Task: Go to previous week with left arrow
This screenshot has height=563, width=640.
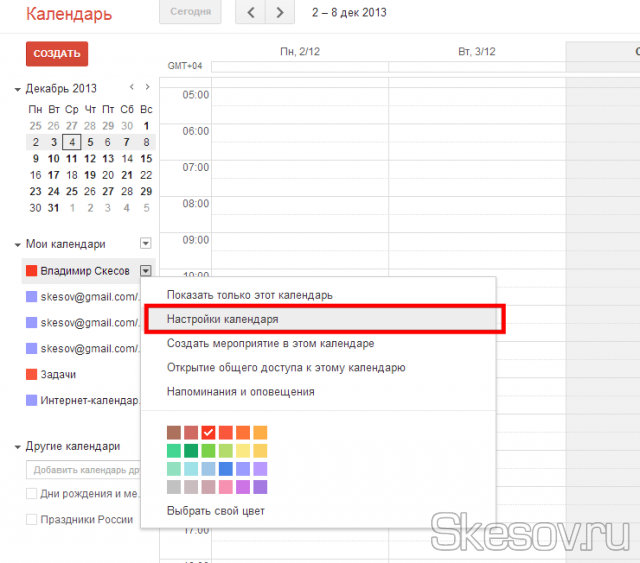Action: point(251,13)
